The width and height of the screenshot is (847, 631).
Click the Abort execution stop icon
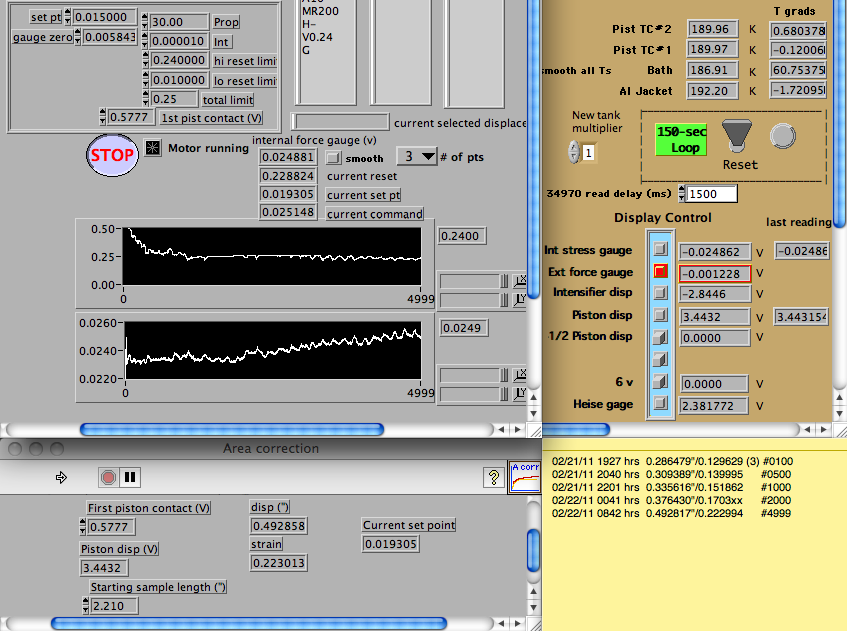108,478
